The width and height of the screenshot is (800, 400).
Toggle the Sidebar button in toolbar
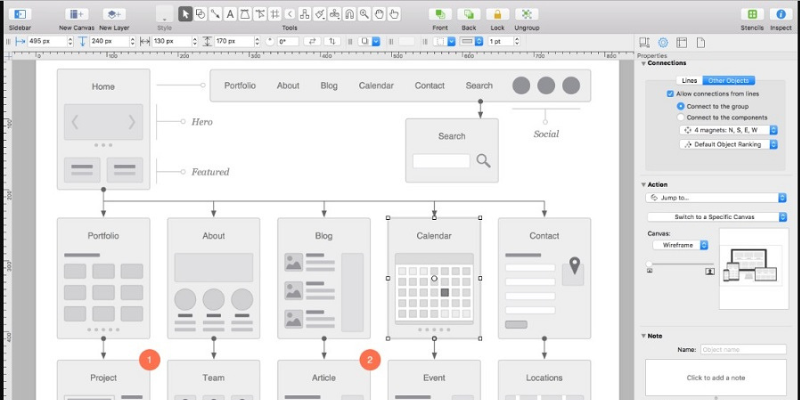20,14
